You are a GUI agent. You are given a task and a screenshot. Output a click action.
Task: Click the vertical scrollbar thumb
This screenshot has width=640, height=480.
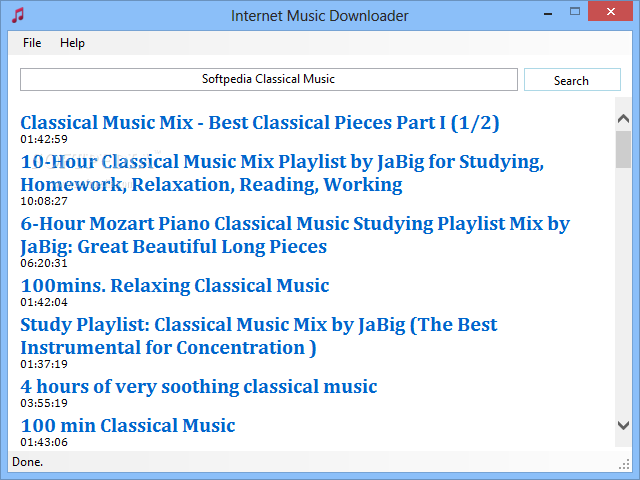click(623, 149)
